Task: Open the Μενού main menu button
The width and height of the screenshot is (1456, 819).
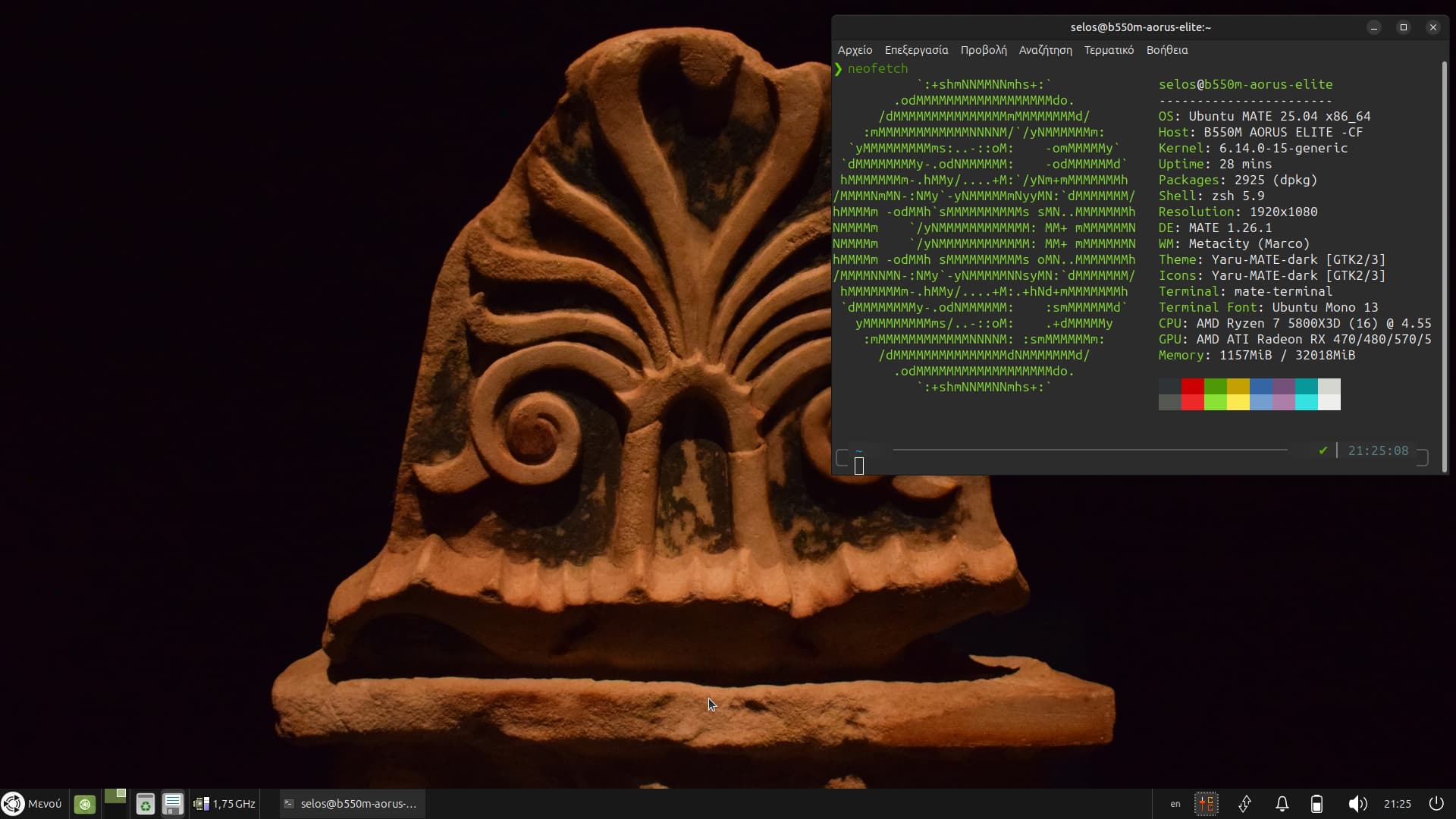Action: pyautogui.click(x=32, y=804)
